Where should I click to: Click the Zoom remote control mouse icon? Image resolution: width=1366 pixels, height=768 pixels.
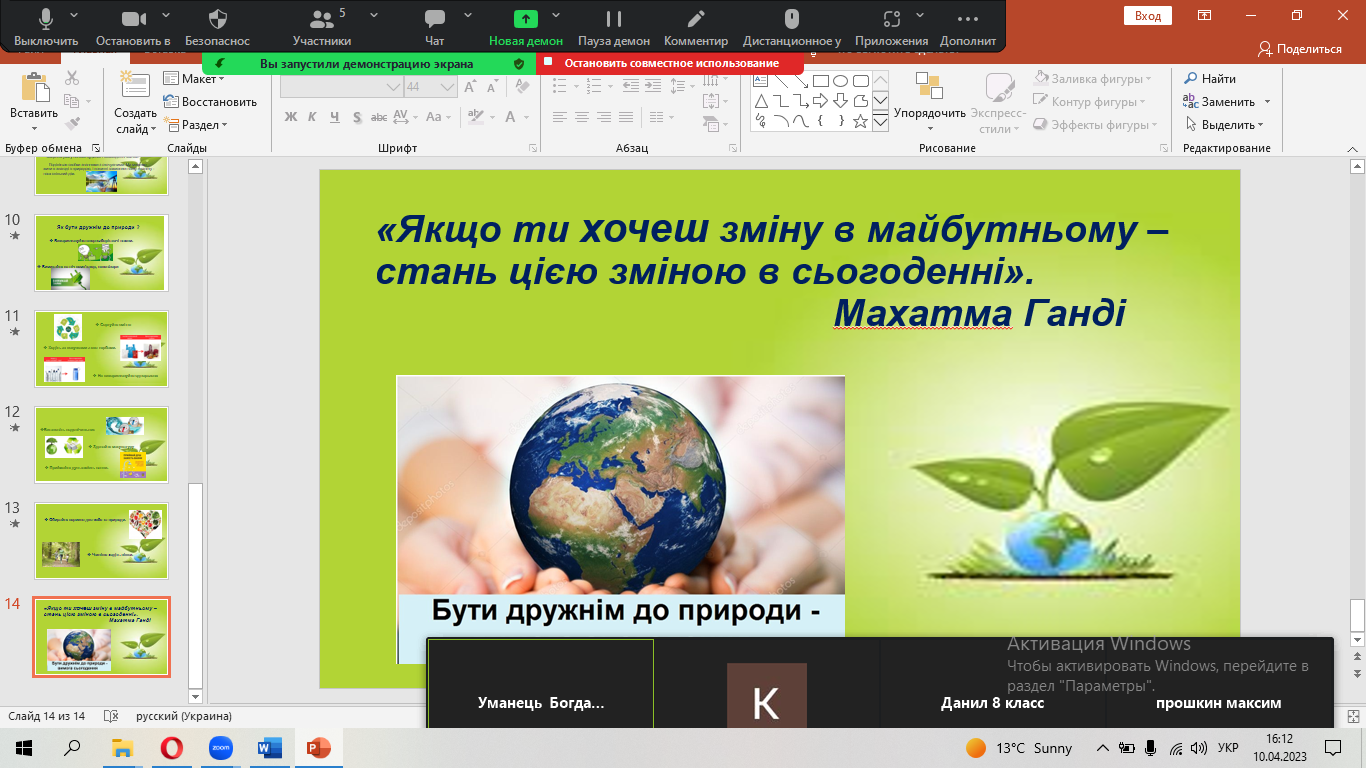point(791,19)
